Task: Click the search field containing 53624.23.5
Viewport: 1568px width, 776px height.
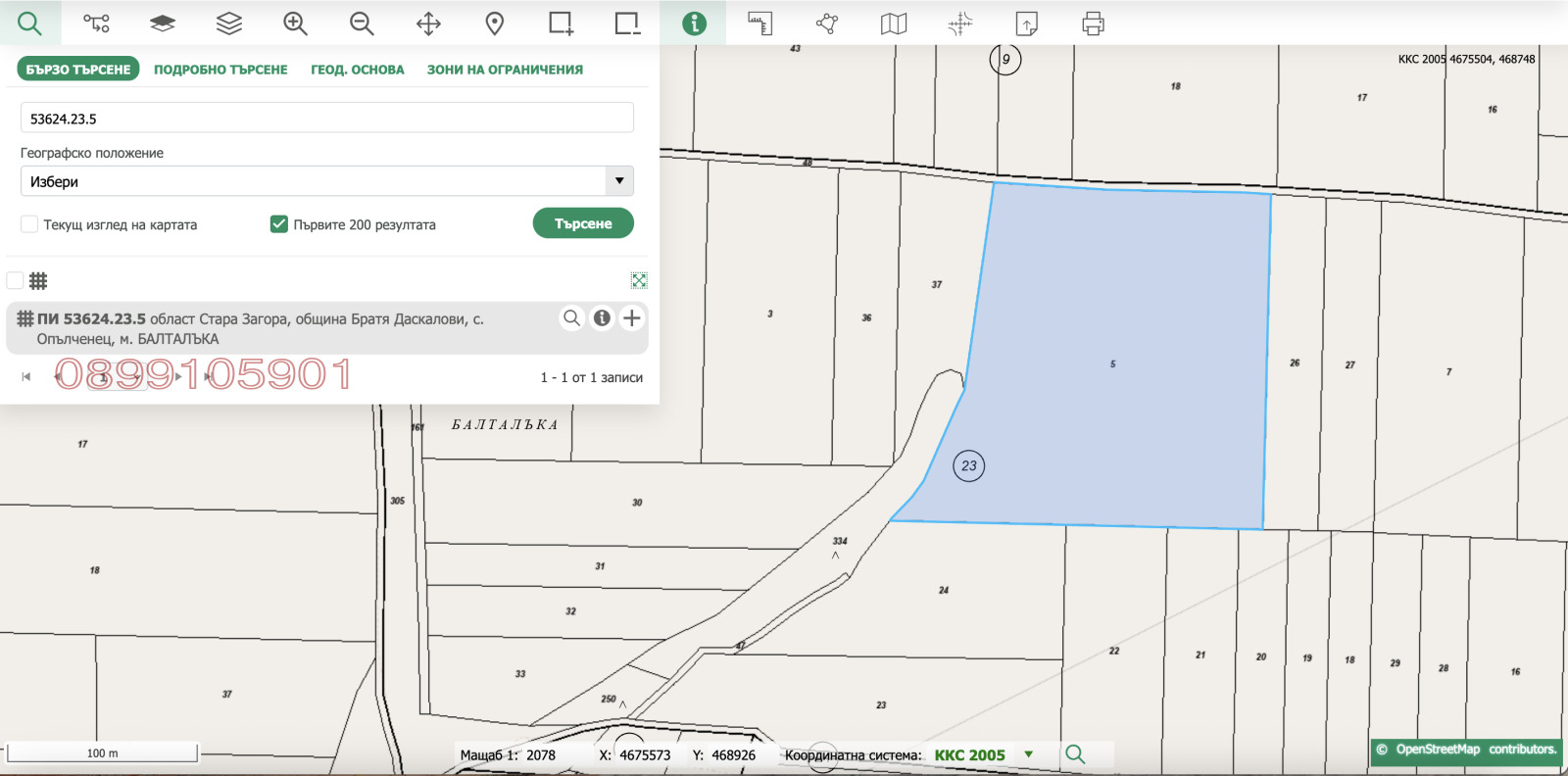Action: [x=326, y=119]
